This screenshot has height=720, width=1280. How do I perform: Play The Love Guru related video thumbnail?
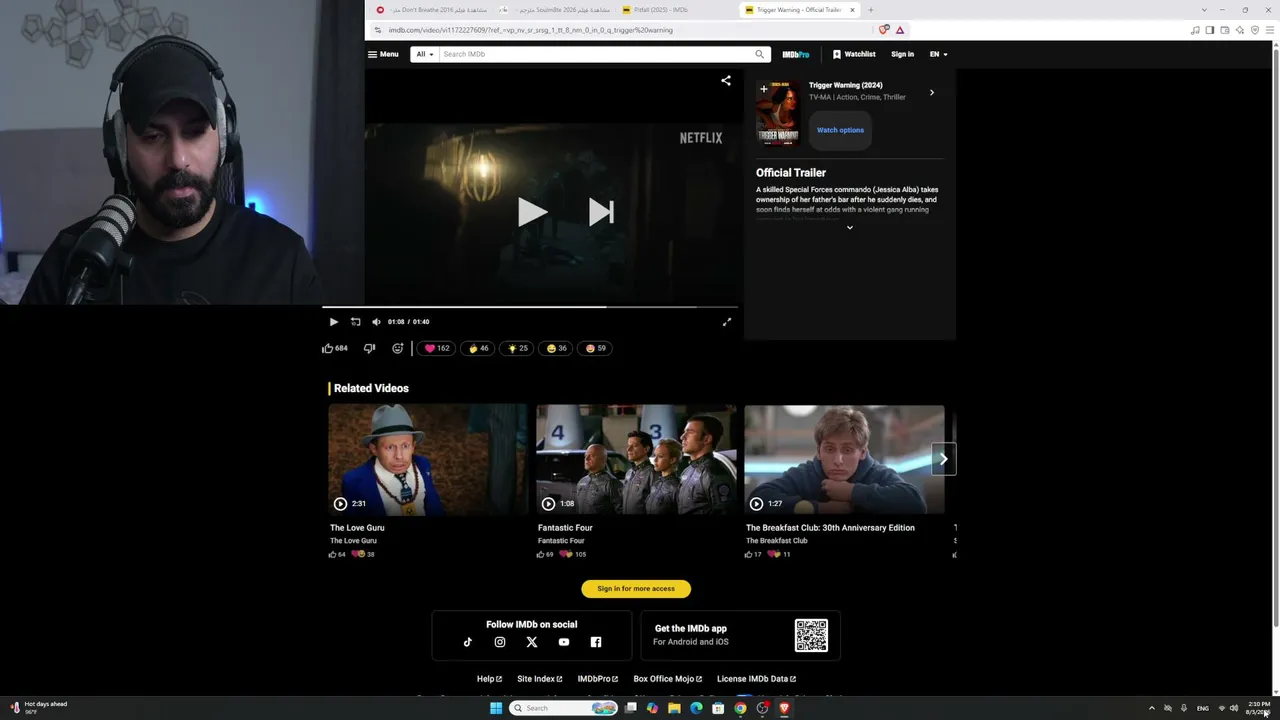click(428, 459)
